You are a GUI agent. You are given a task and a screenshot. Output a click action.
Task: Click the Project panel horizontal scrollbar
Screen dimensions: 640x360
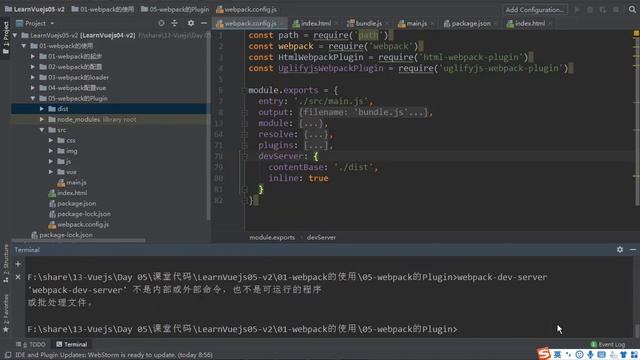[78, 240]
